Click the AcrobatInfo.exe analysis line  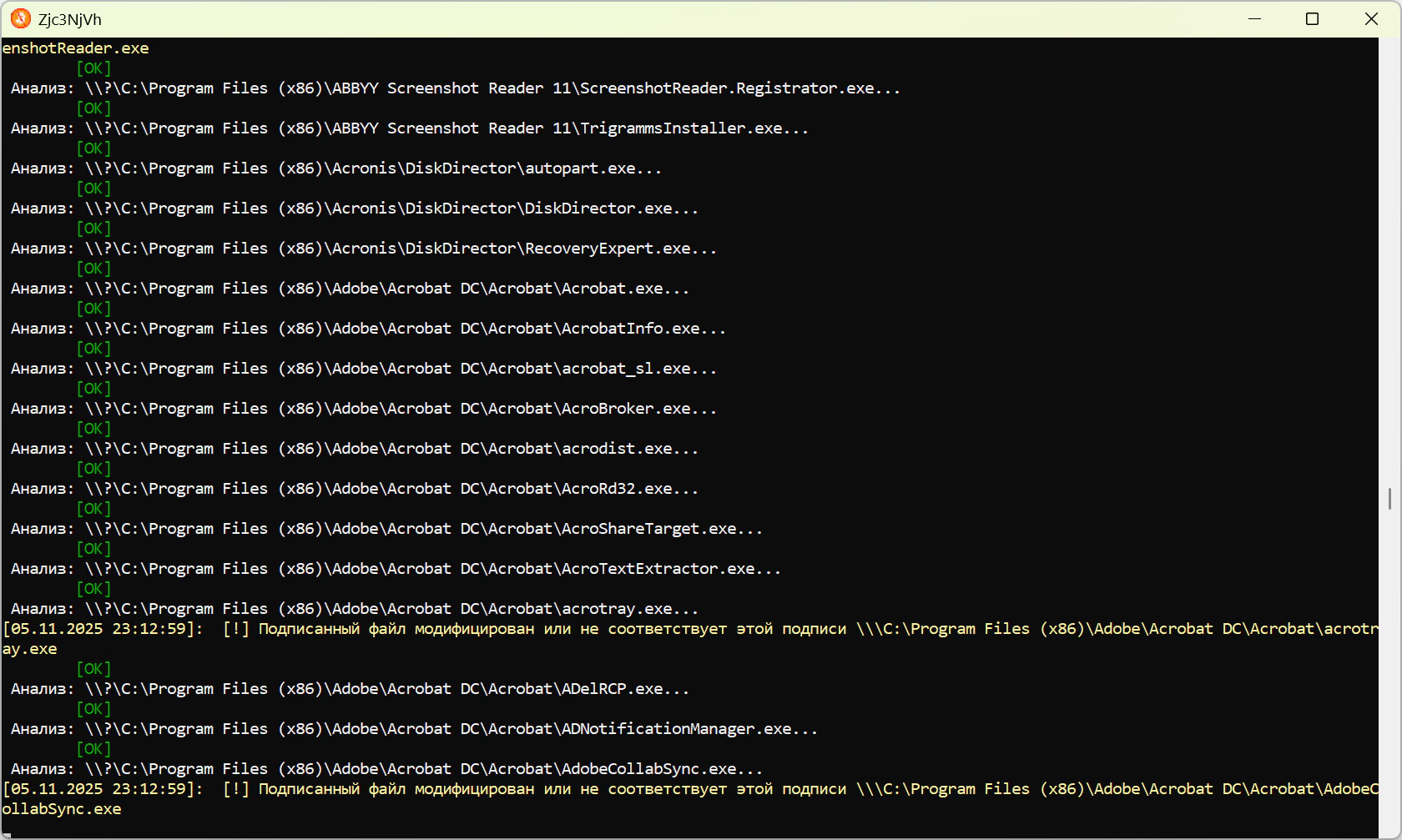point(367,329)
